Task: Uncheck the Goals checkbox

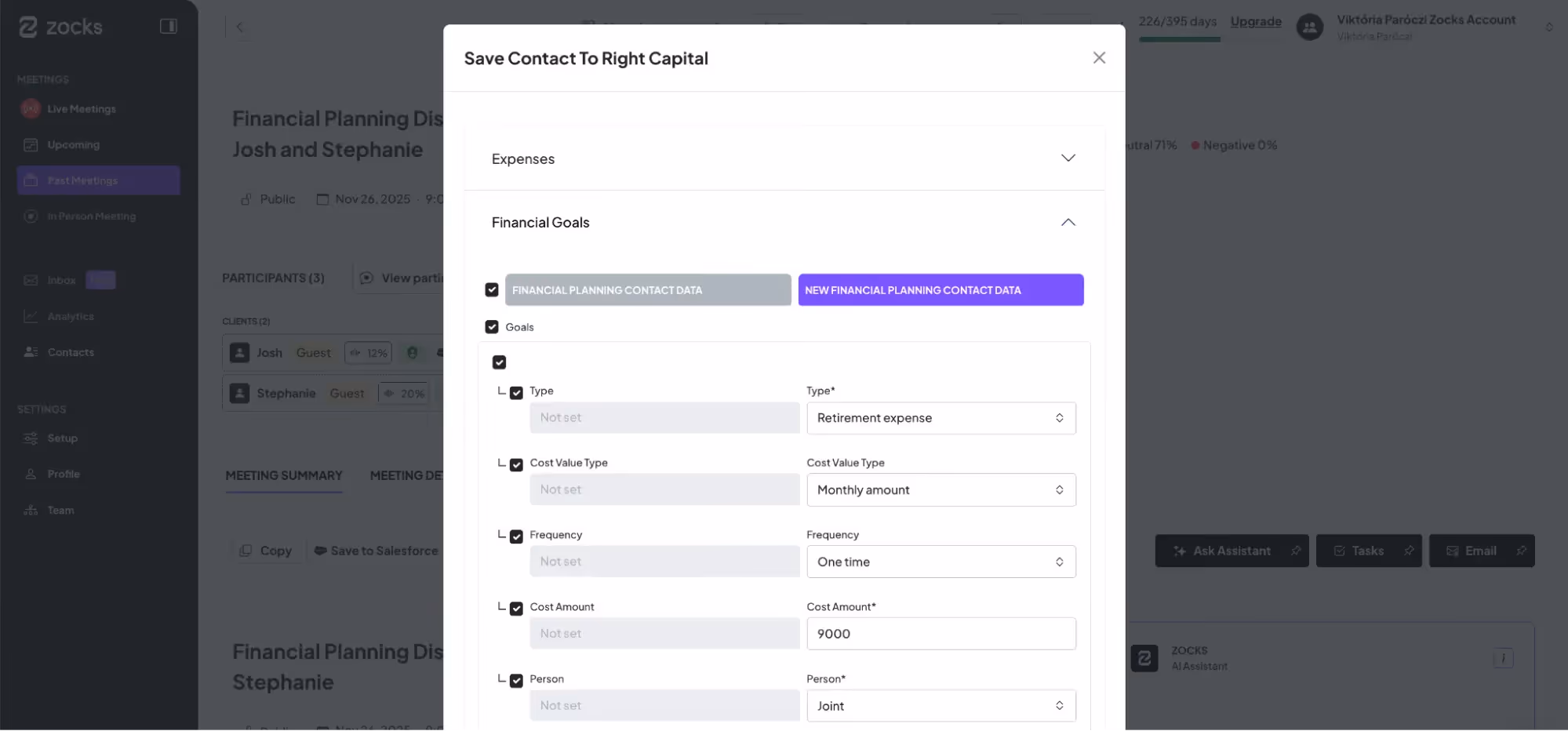Action: (x=493, y=326)
